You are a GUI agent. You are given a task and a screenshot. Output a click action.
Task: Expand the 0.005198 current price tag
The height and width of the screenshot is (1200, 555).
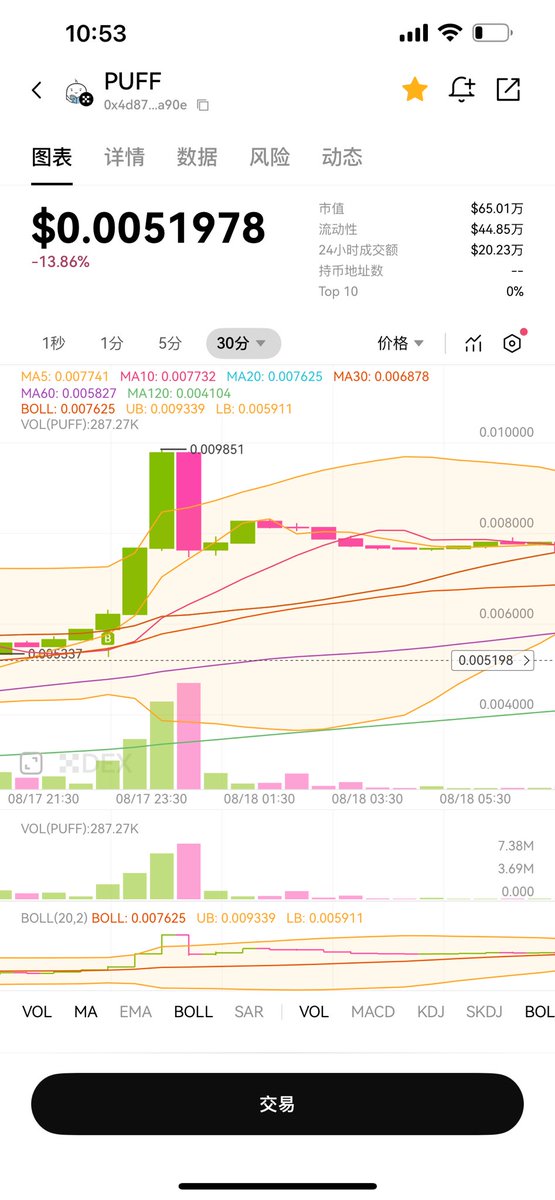[493, 660]
